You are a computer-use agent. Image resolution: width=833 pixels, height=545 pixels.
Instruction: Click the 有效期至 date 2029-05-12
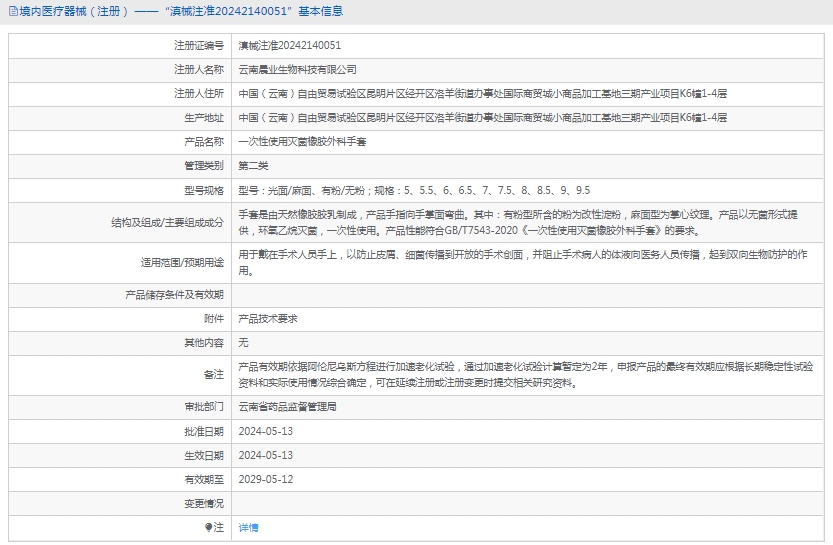(265, 479)
